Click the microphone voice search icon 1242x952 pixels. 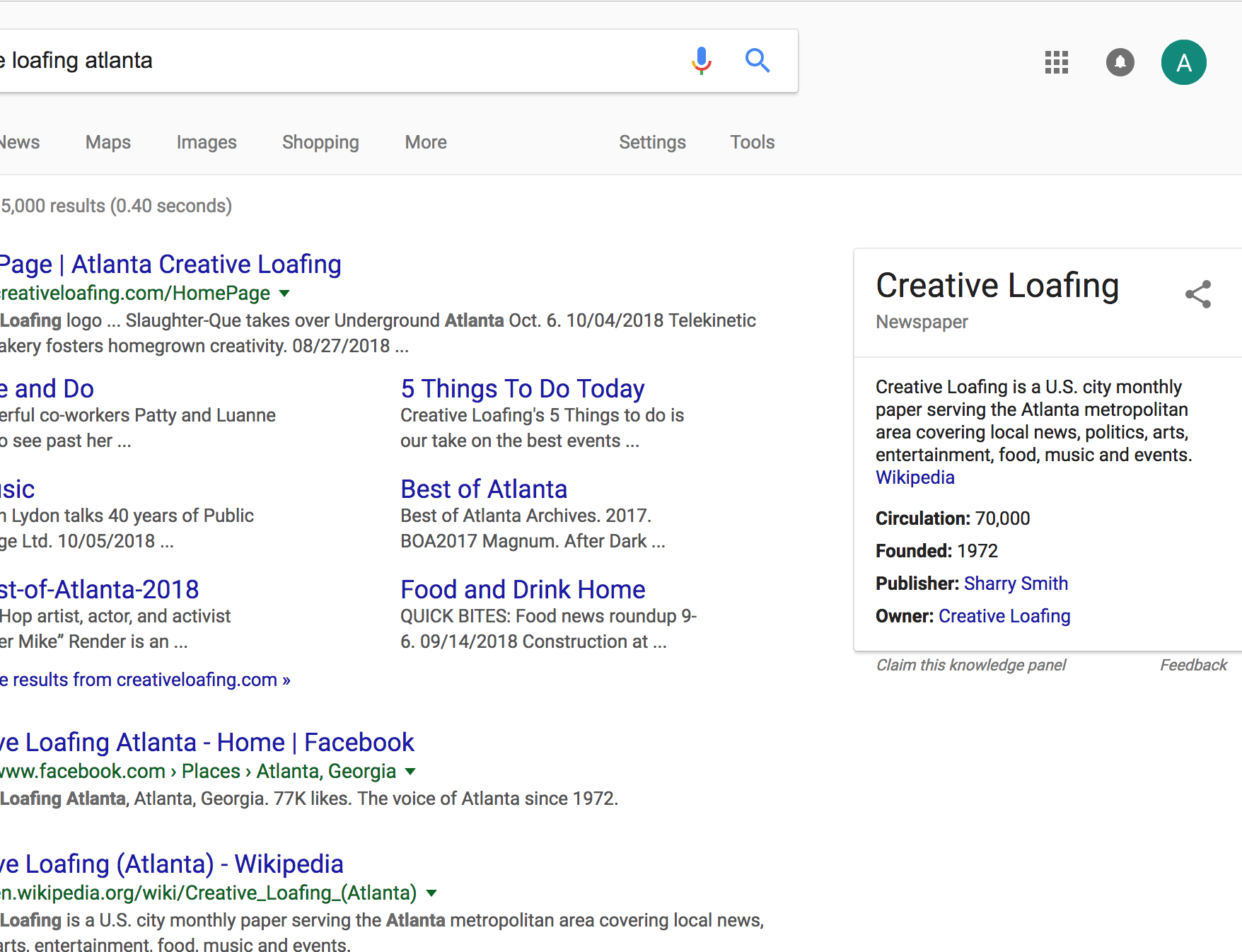pyautogui.click(x=701, y=61)
